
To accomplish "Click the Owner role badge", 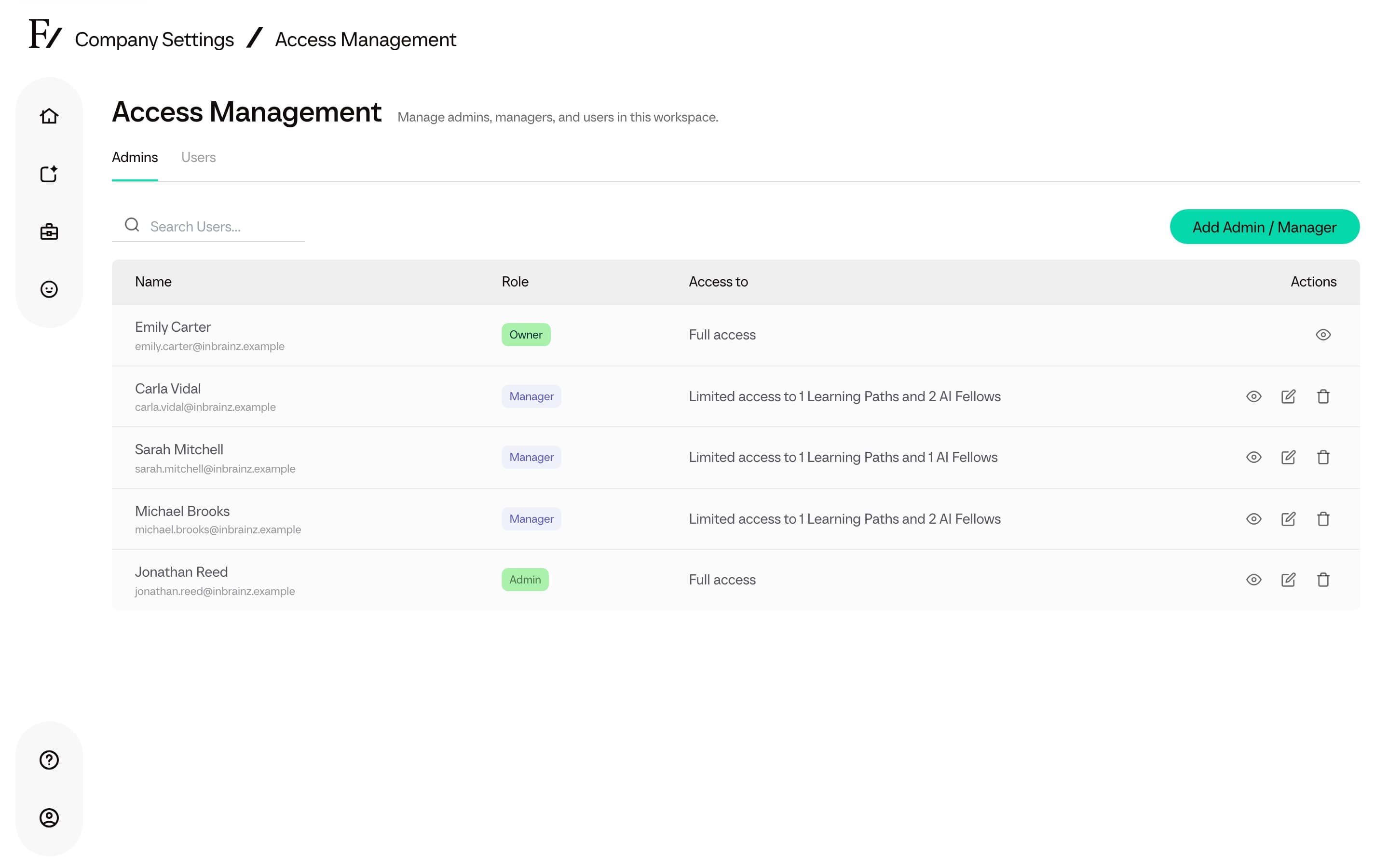I will point(526,335).
